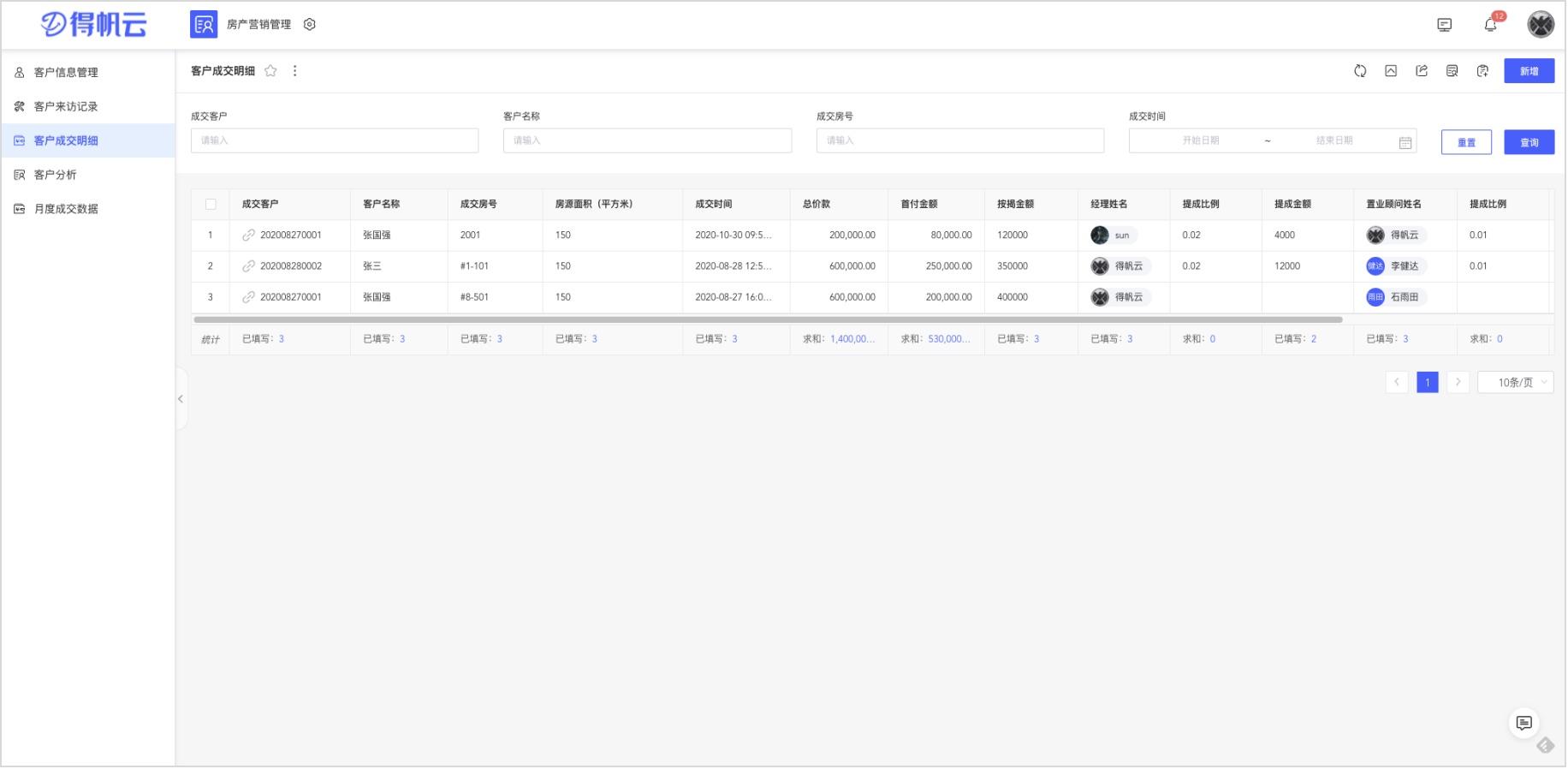The image size is (1568, 769).
Task: Open the calendar icon in 成交时间
Action: coord(1405,142)
